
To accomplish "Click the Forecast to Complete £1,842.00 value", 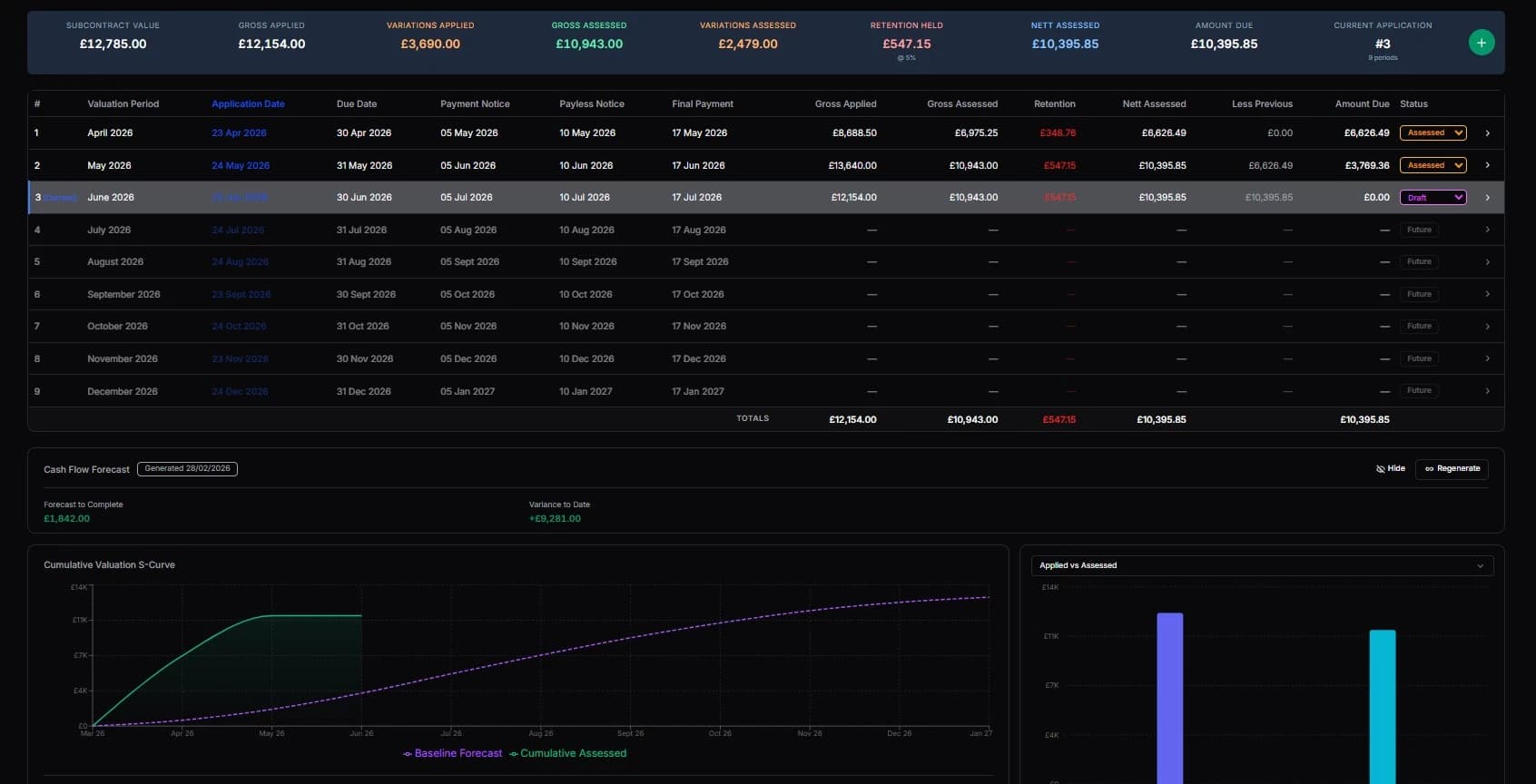I will pyautogui.click(x=67, y=519).
